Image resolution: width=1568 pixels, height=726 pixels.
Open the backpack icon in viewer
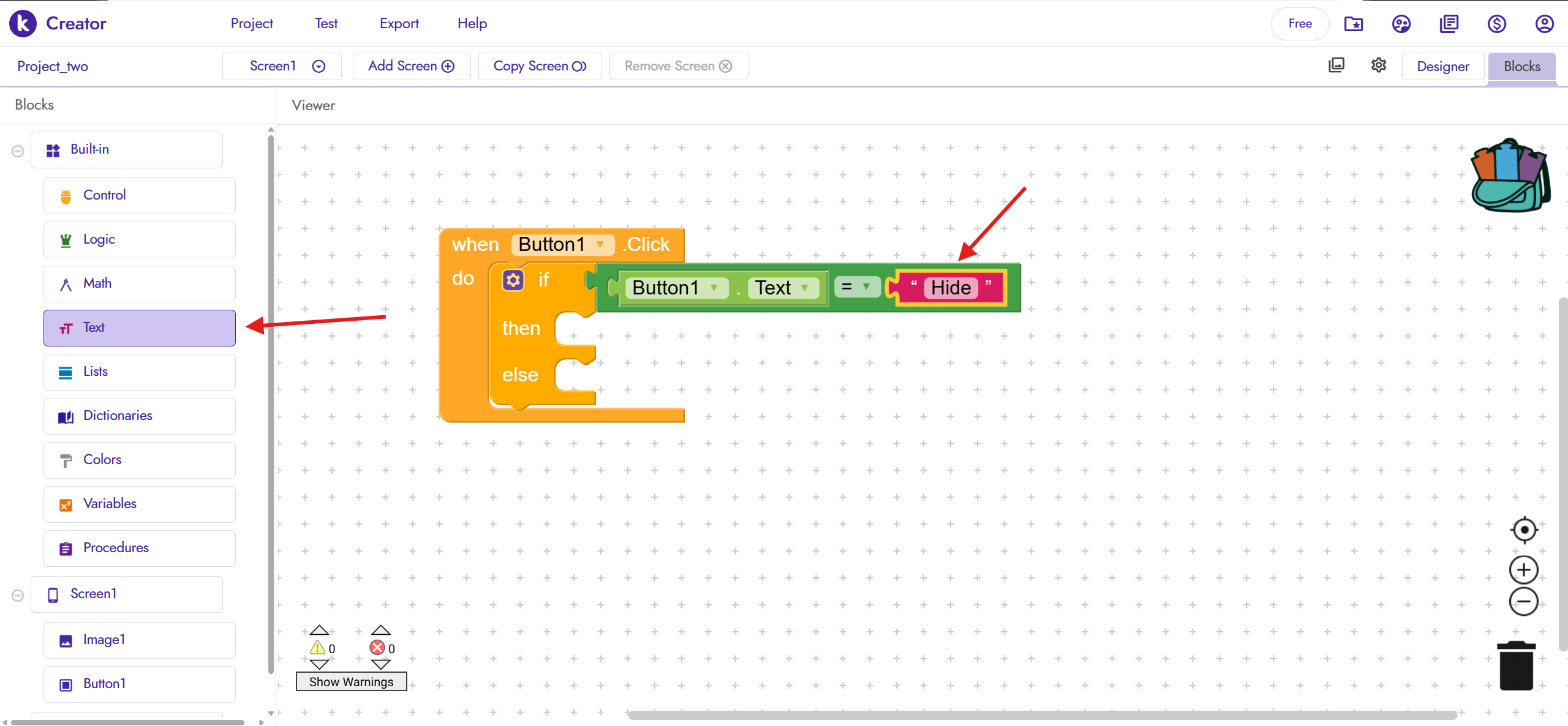click(x=1510, y=176)
